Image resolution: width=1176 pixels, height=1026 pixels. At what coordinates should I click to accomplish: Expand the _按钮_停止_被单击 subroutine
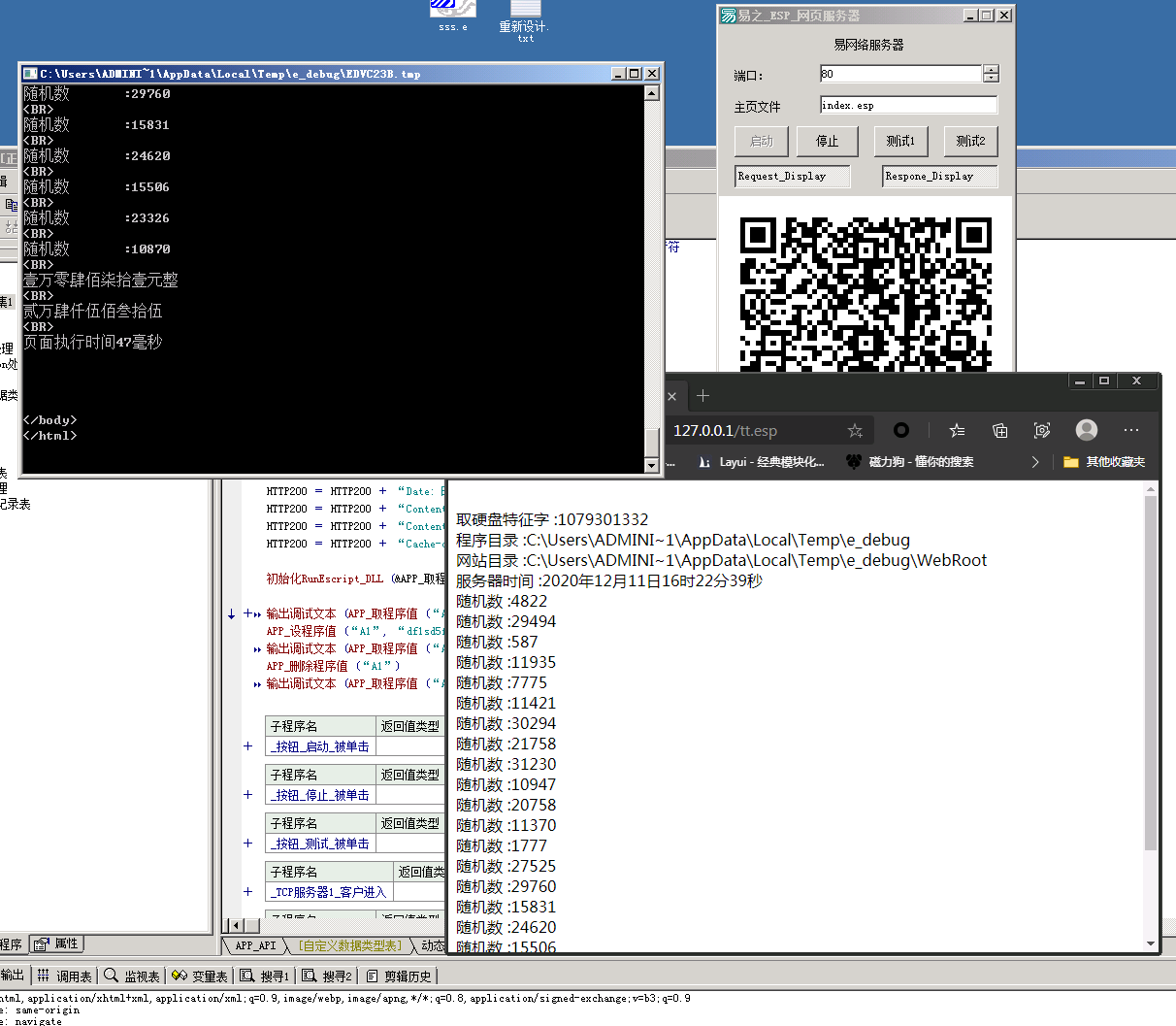click(247, 795)
